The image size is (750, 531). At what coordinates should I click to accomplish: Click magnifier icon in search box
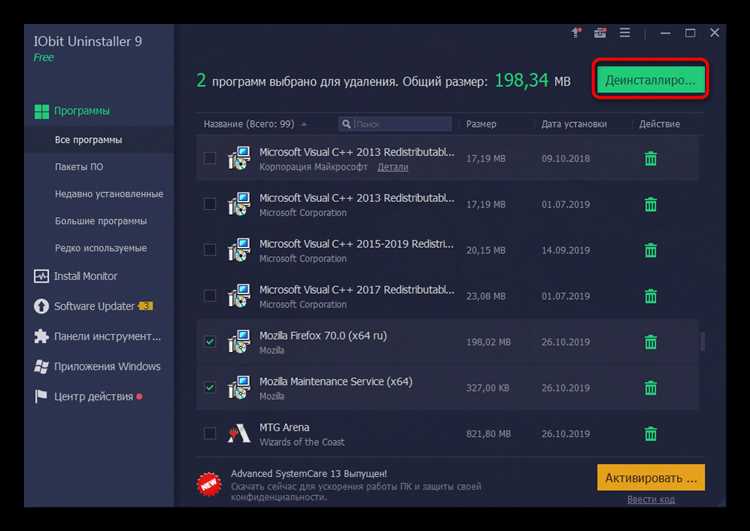[346, 124]
